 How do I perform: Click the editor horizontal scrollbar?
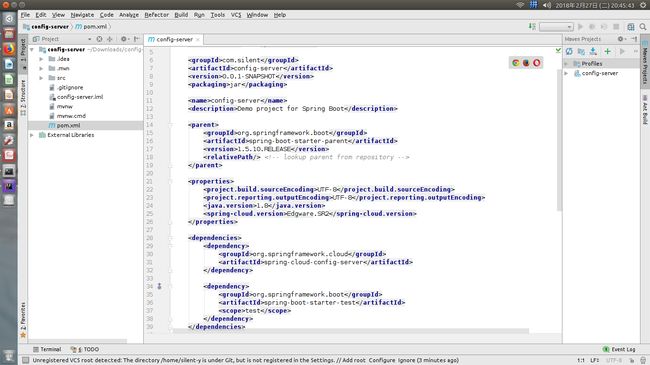click(350, 331)
